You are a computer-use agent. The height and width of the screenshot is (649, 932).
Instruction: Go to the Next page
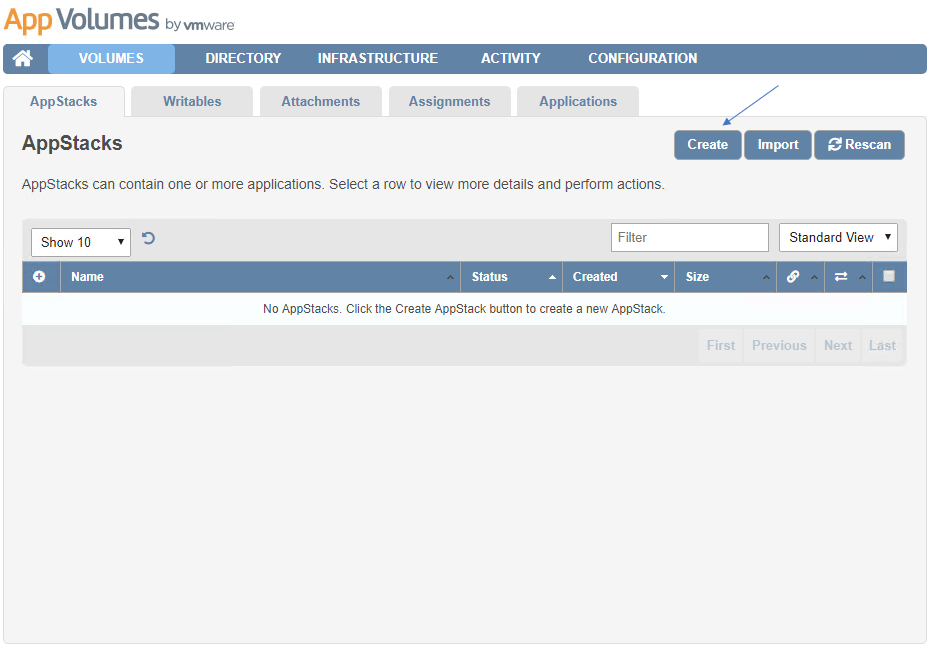[x=838, y=345]
